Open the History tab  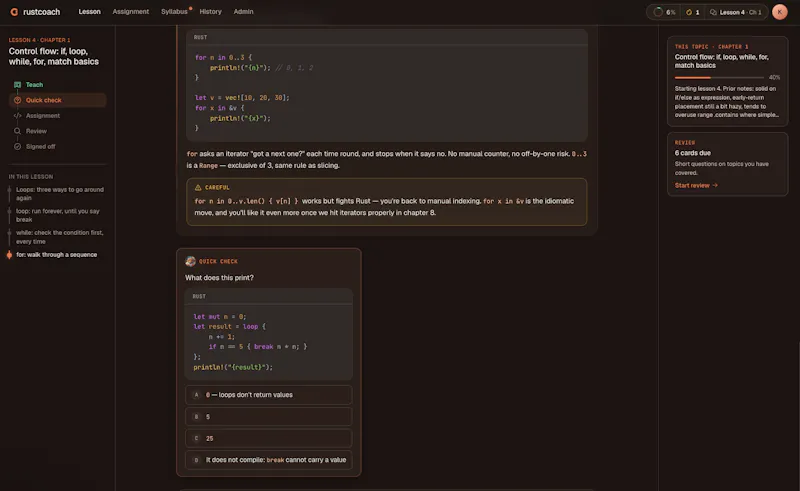(x=210, y=12)
